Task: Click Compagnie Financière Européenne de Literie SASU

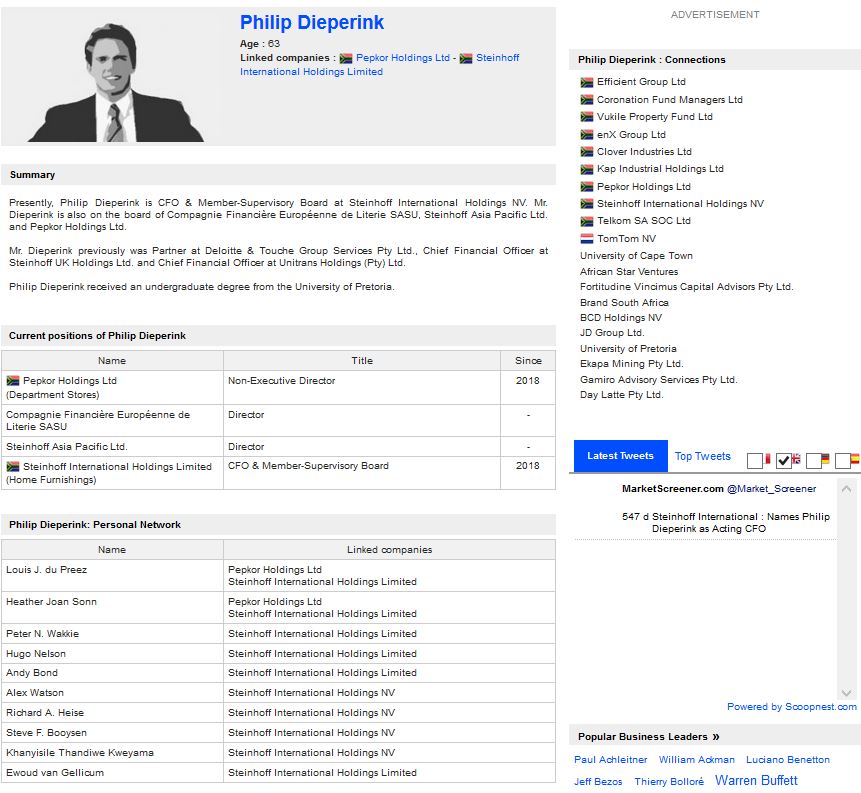Action: click(x=98, y=421)
